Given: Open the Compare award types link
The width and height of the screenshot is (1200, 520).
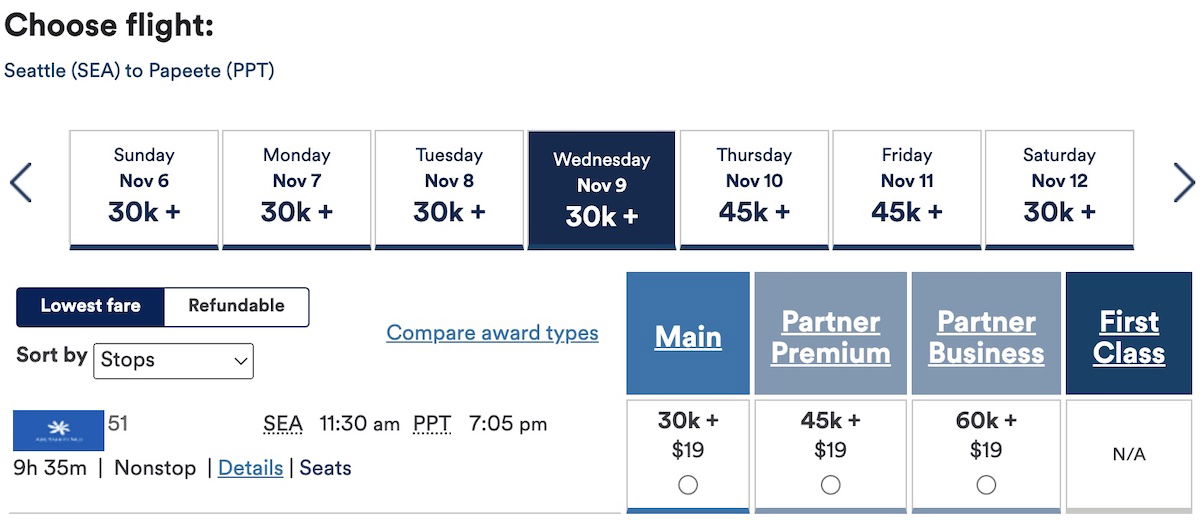Looking at the screenshot, I should 493,333.
